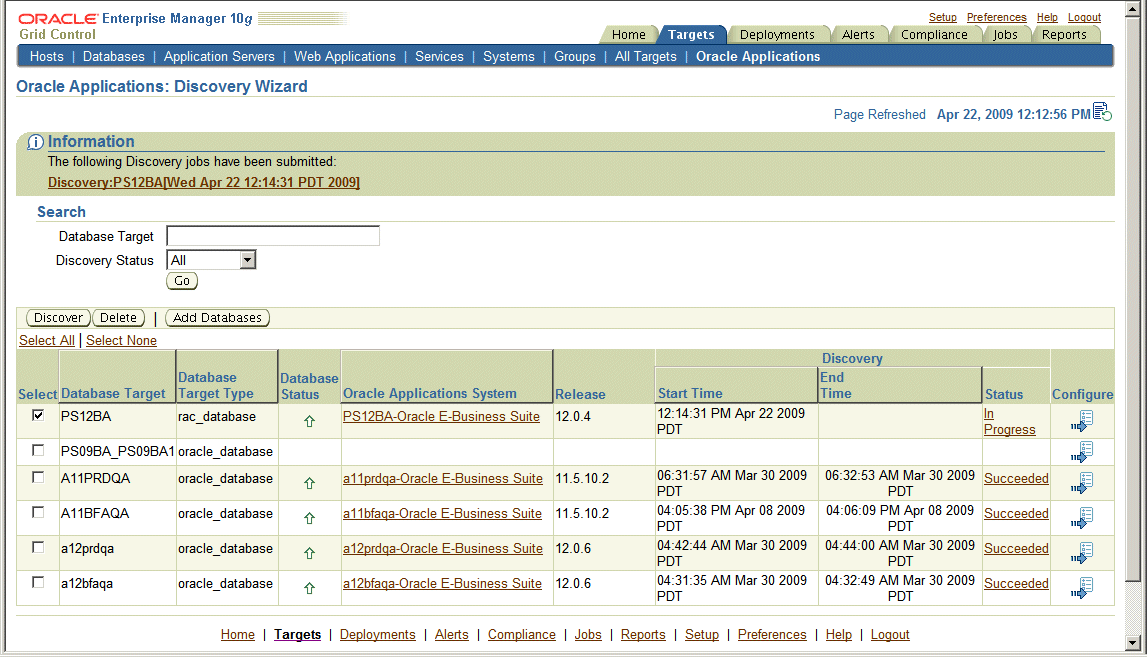1147x657 pixels.
Task: Click the footer Compliance link
Action: click(522, 634)
